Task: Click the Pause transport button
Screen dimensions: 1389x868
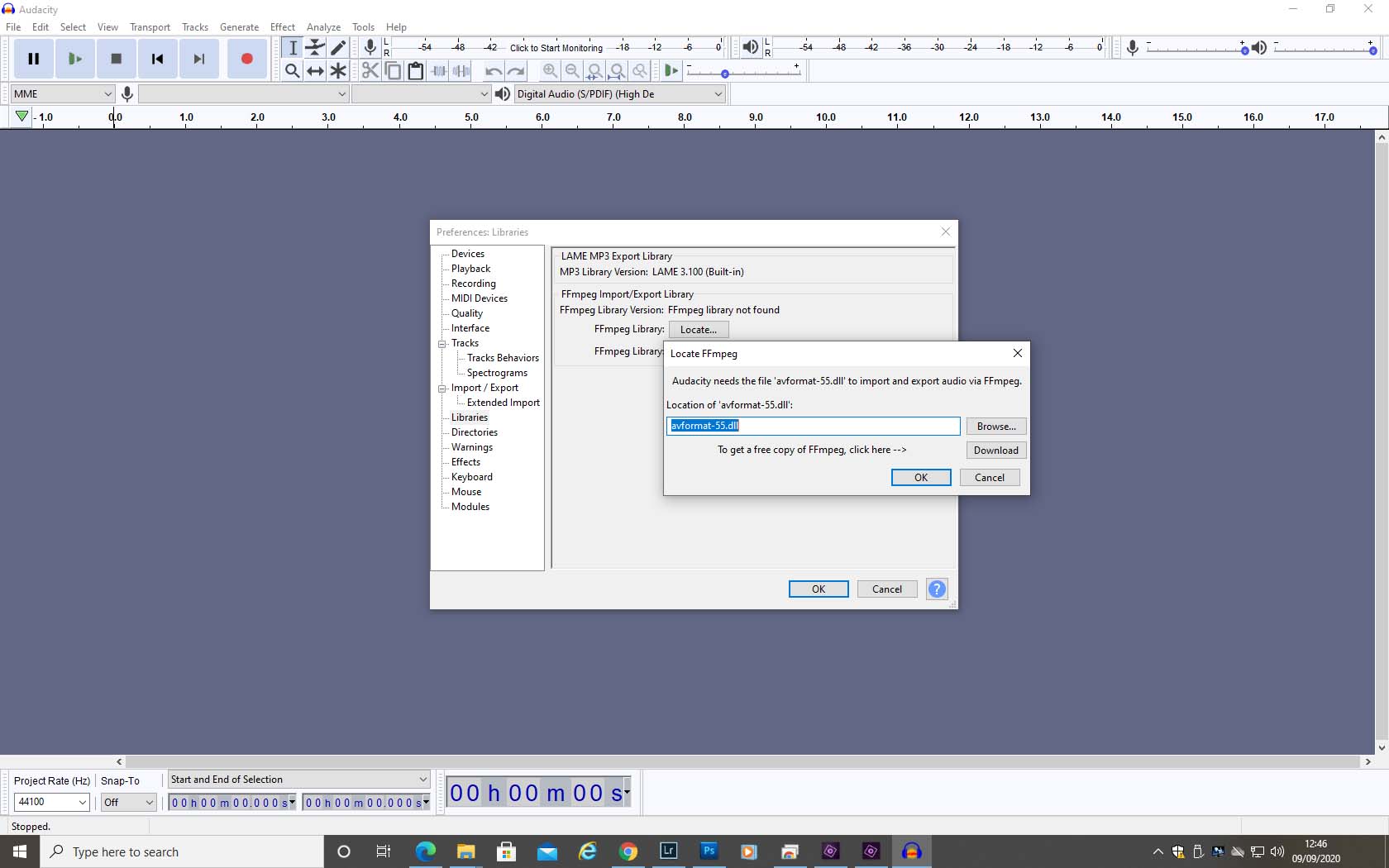Action: pyautogui.click(x=34, y=59)
